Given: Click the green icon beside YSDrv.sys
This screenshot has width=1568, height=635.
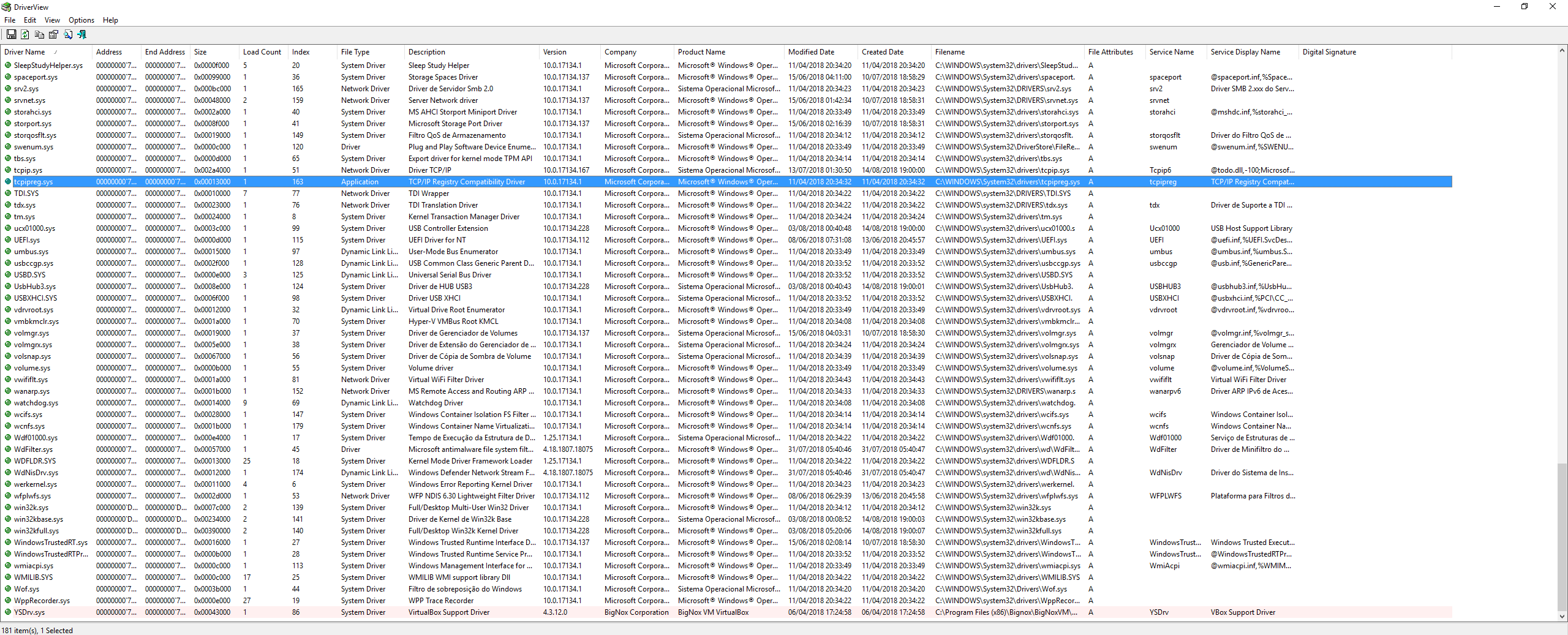Looking at the screenshot, I should (8, 612).
